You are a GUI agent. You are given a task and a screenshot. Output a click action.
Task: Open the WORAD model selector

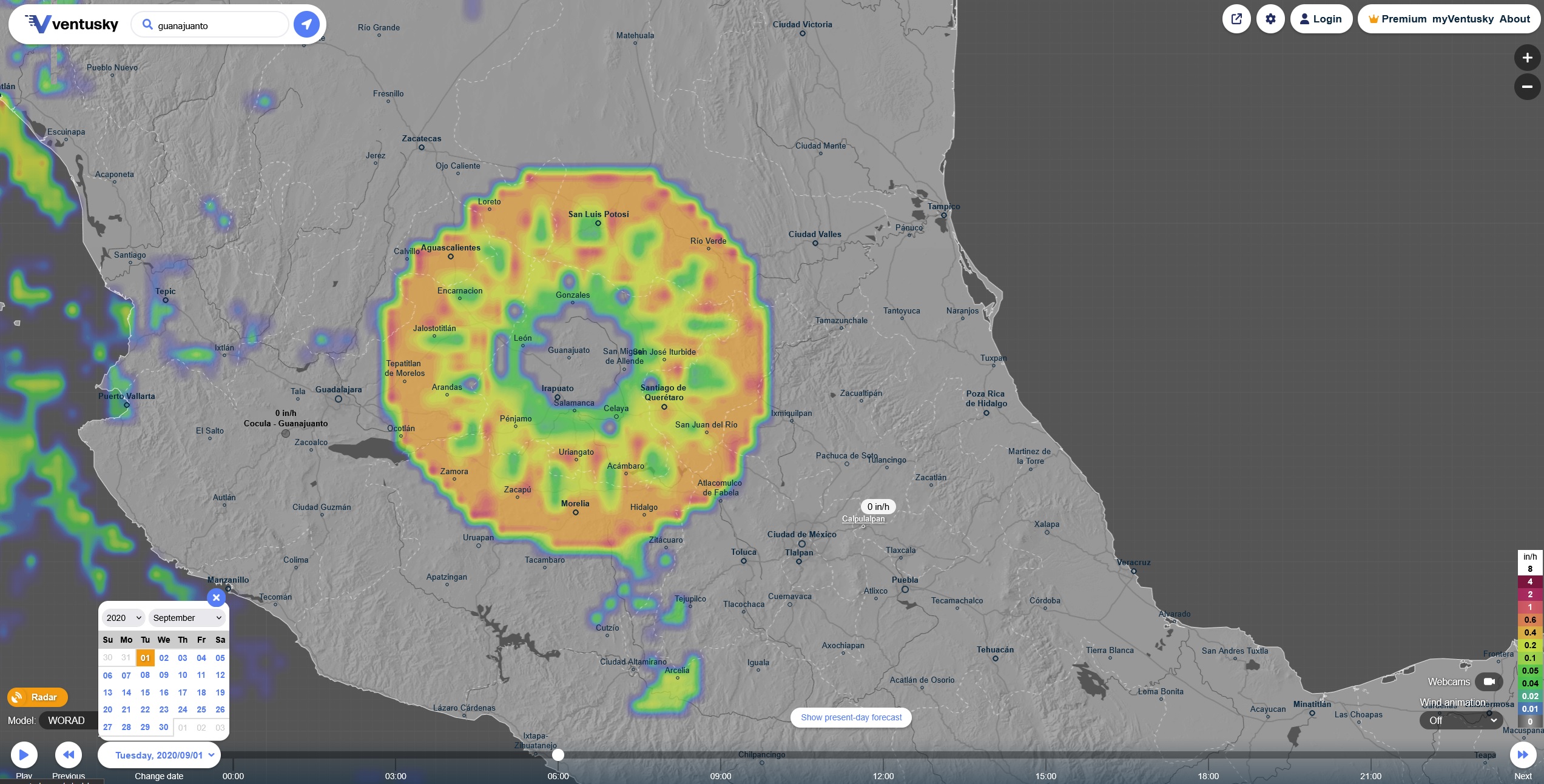[x=67, y=720]
